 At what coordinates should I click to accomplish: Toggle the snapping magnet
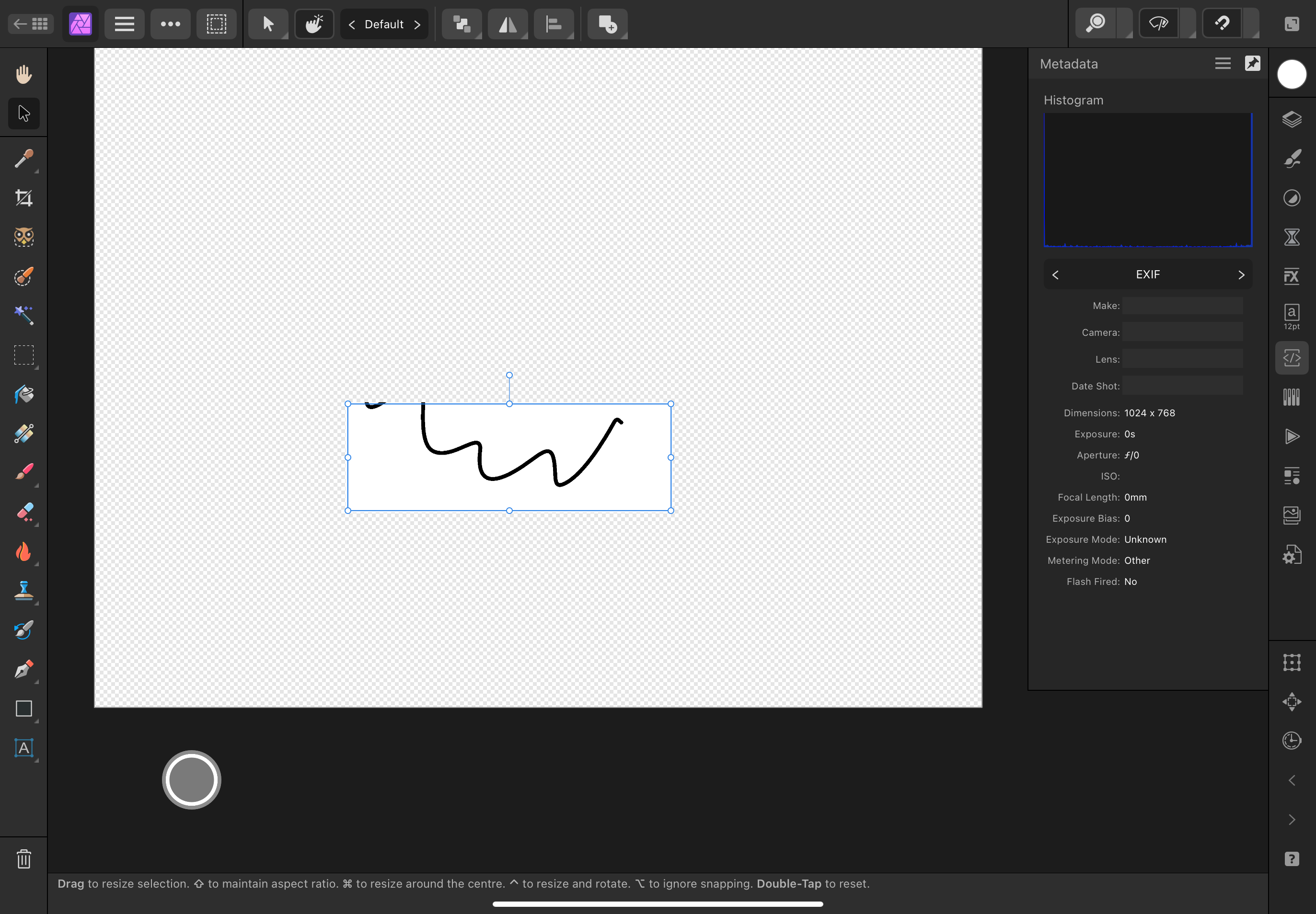(x=1222, y=23)
